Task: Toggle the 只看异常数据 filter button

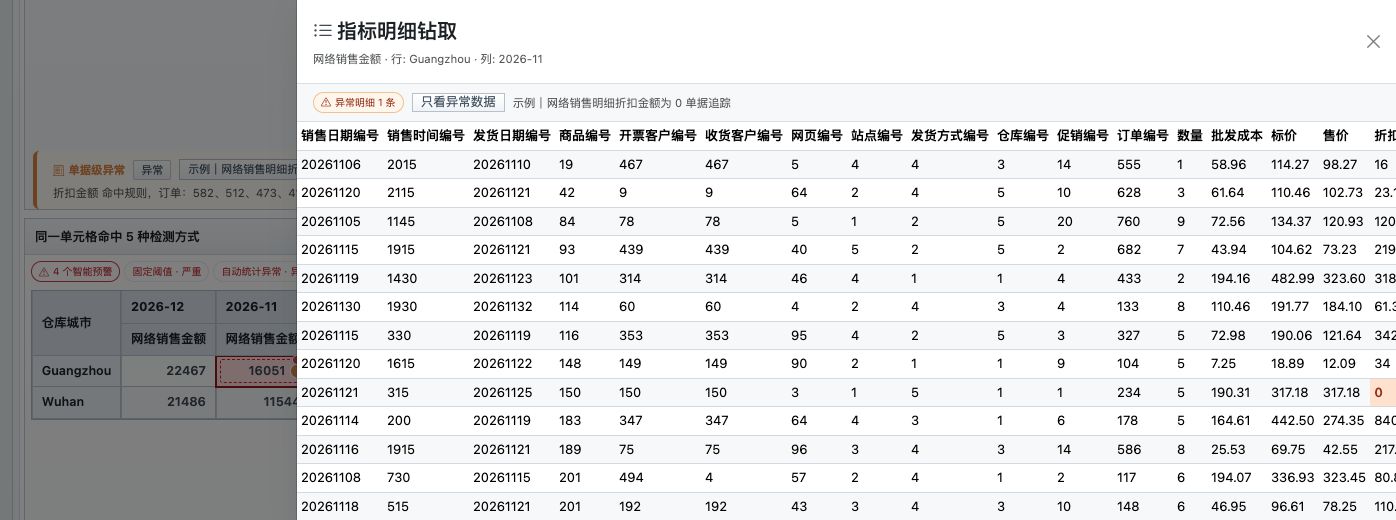Action: (x=458, y=102)
